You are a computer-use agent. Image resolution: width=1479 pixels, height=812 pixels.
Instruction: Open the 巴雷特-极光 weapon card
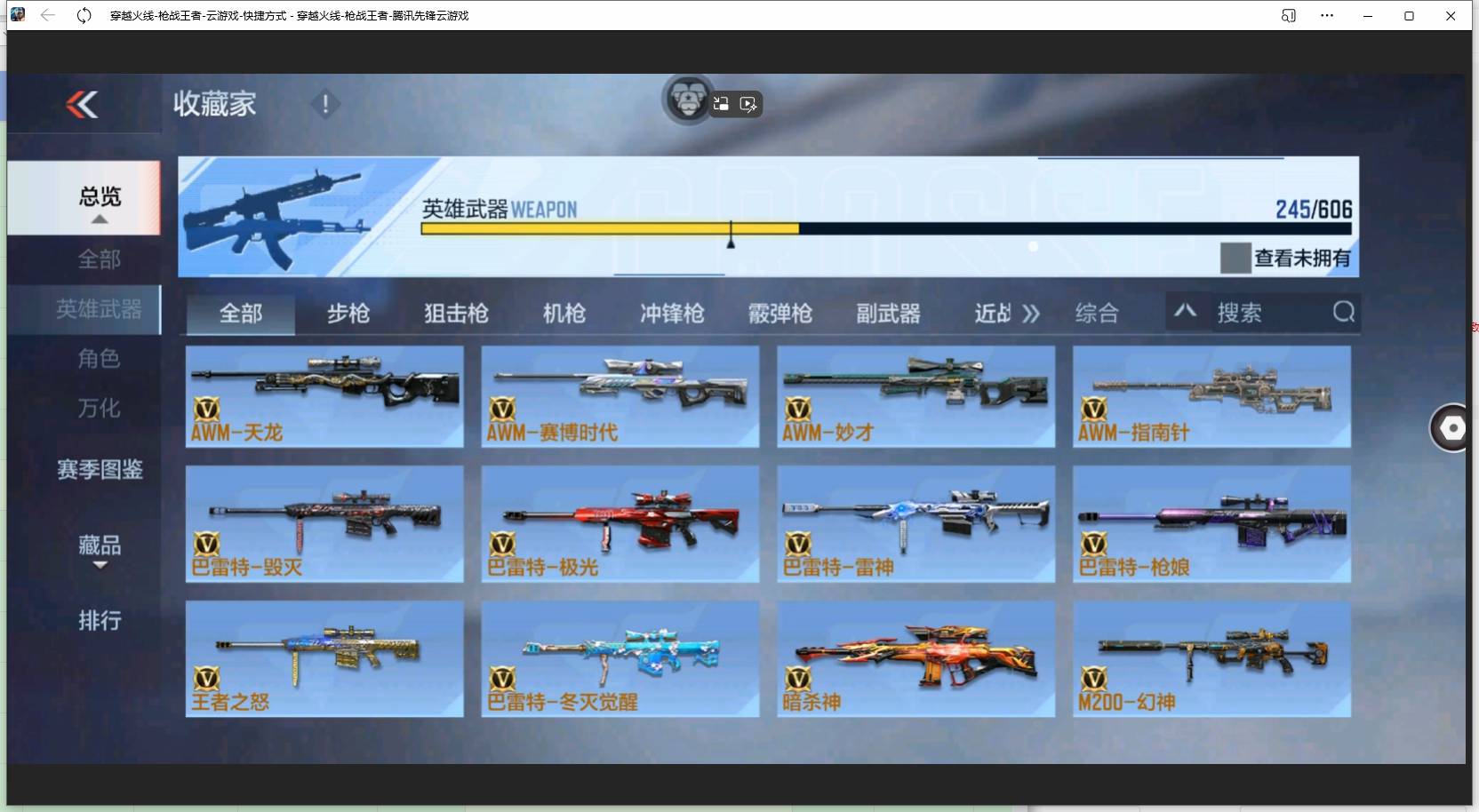click(x=620, y=524)
